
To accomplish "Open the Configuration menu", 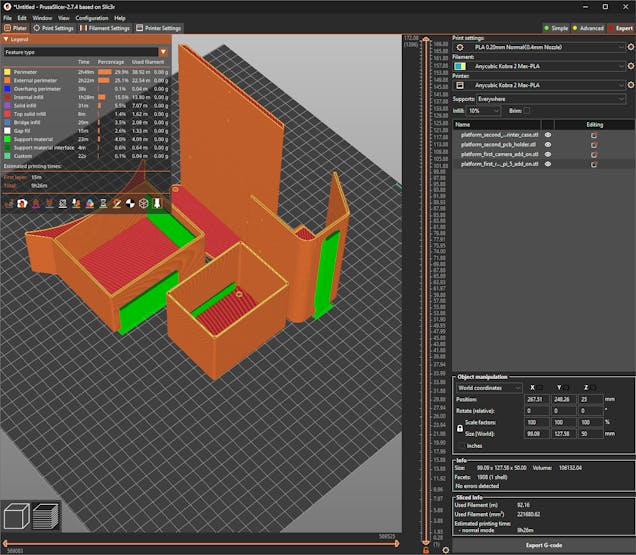I will pos(91,18).
